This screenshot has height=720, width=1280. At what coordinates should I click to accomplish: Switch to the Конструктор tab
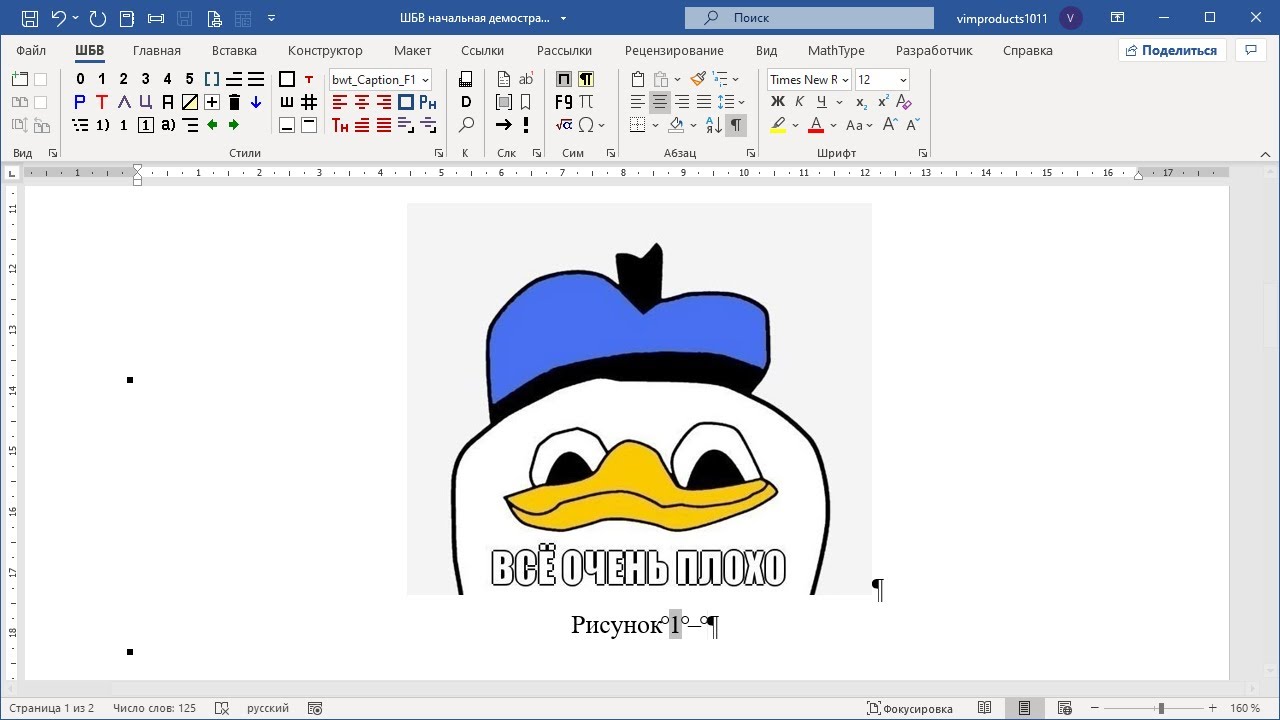[x=325, y=50]
